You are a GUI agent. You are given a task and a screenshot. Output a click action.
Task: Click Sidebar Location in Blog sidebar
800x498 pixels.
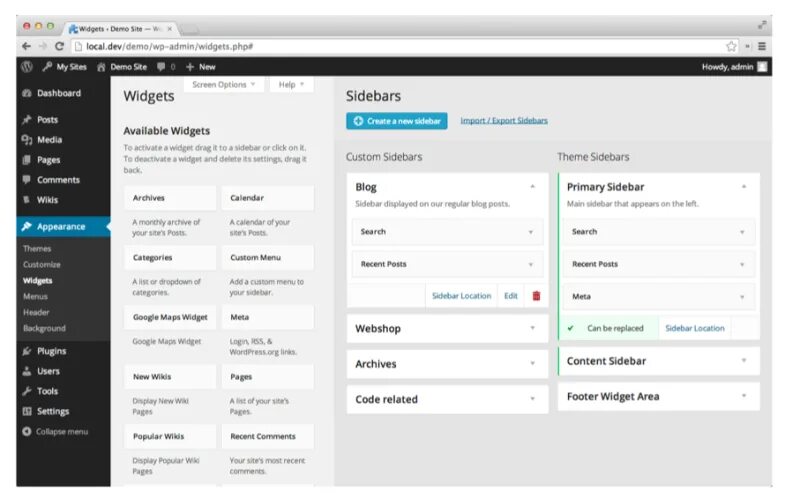click(x=462, y=296)
